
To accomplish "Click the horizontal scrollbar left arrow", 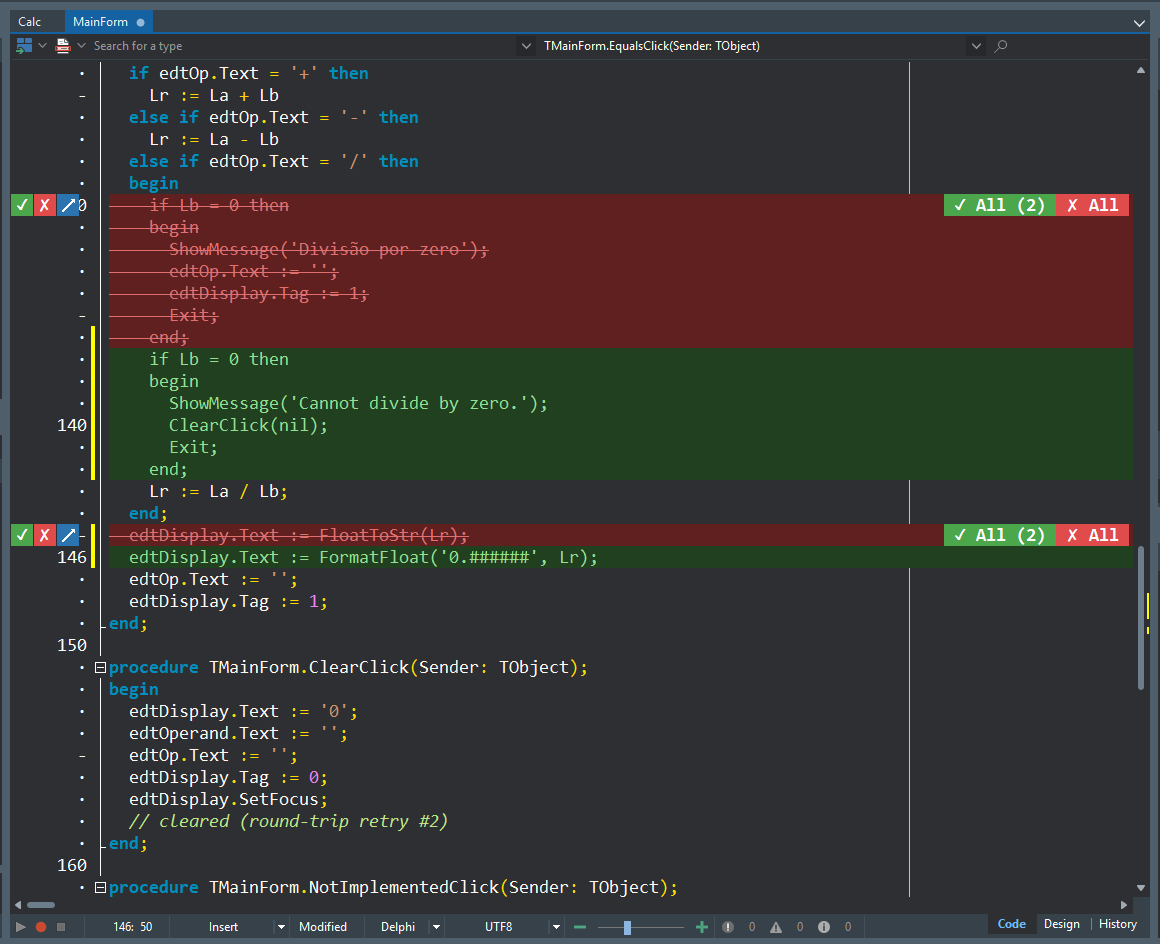I will (18, 905).
